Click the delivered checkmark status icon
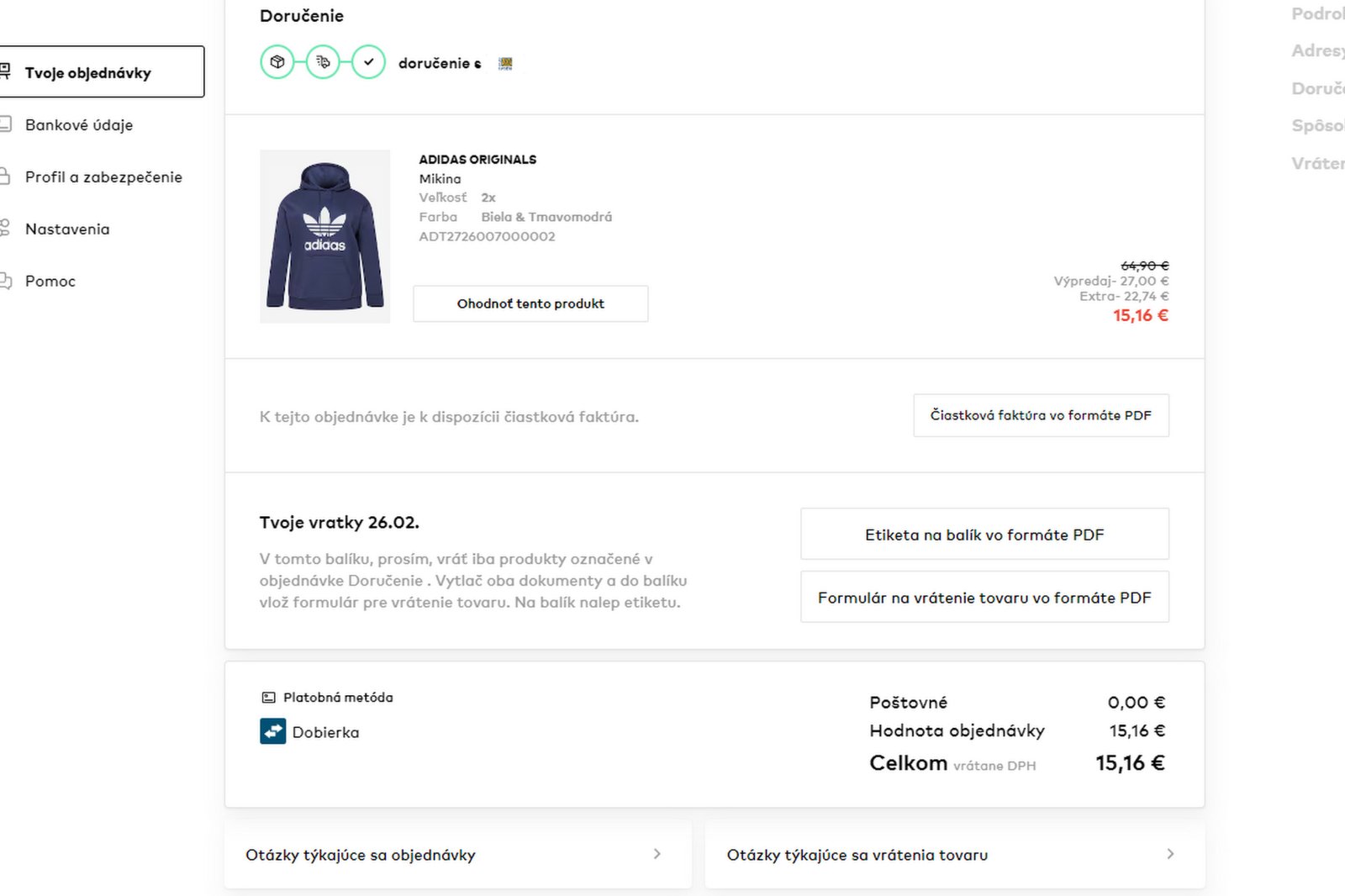 368,62
